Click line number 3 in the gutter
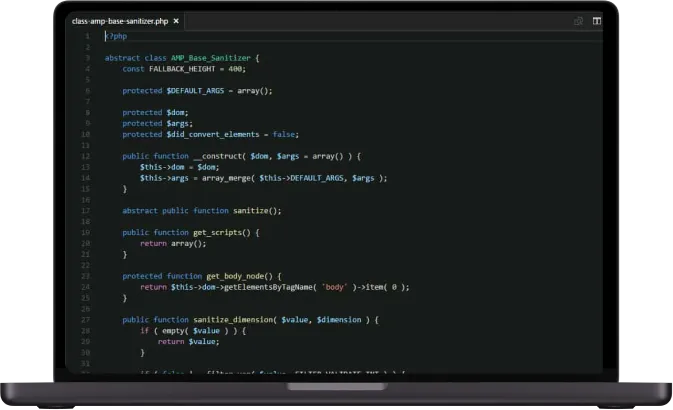Viewport: 673px width, 410px height. click(x=87, y=58)
